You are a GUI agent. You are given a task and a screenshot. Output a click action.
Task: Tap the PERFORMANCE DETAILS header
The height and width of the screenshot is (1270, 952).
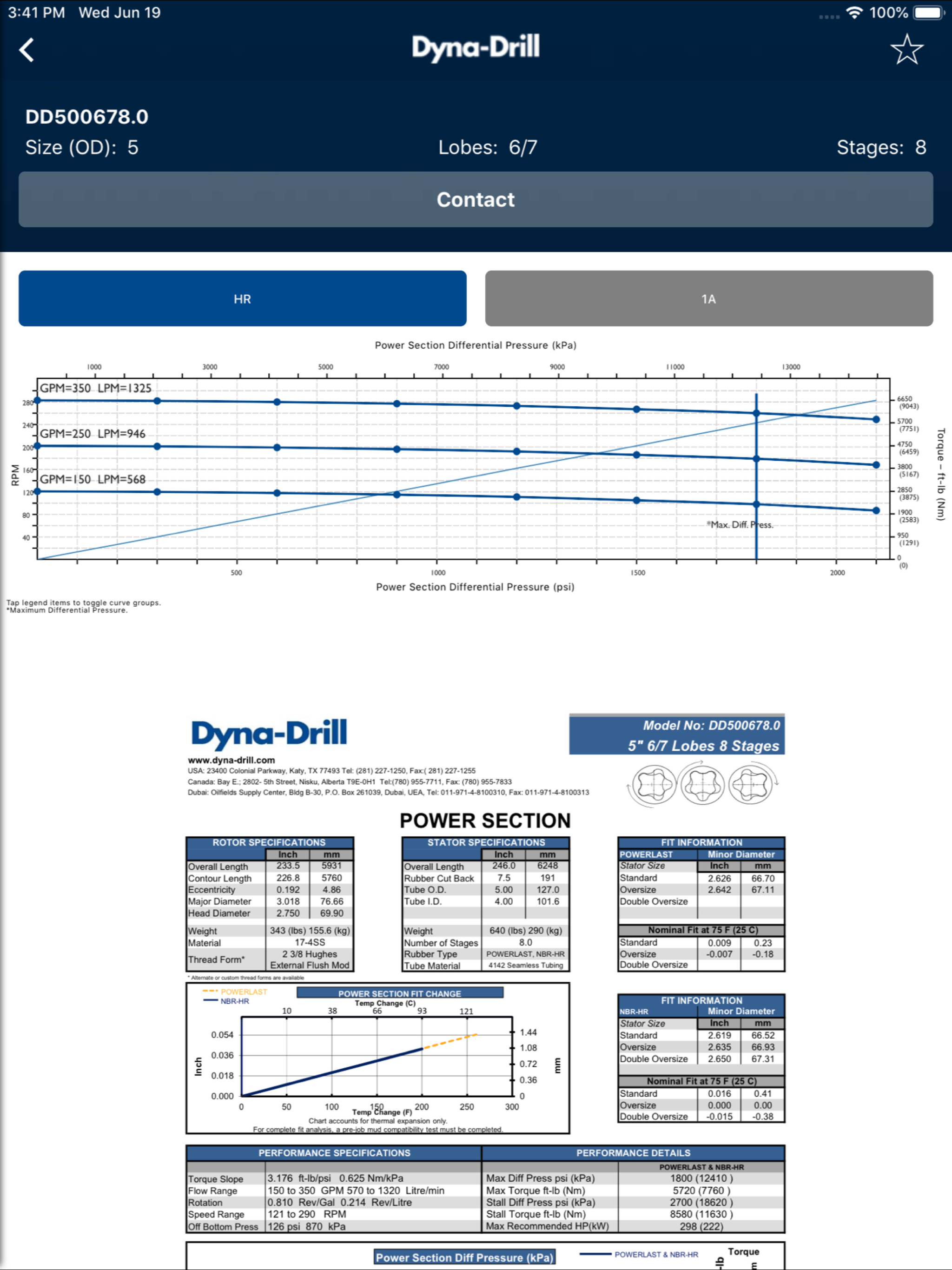click(633, 1153)
